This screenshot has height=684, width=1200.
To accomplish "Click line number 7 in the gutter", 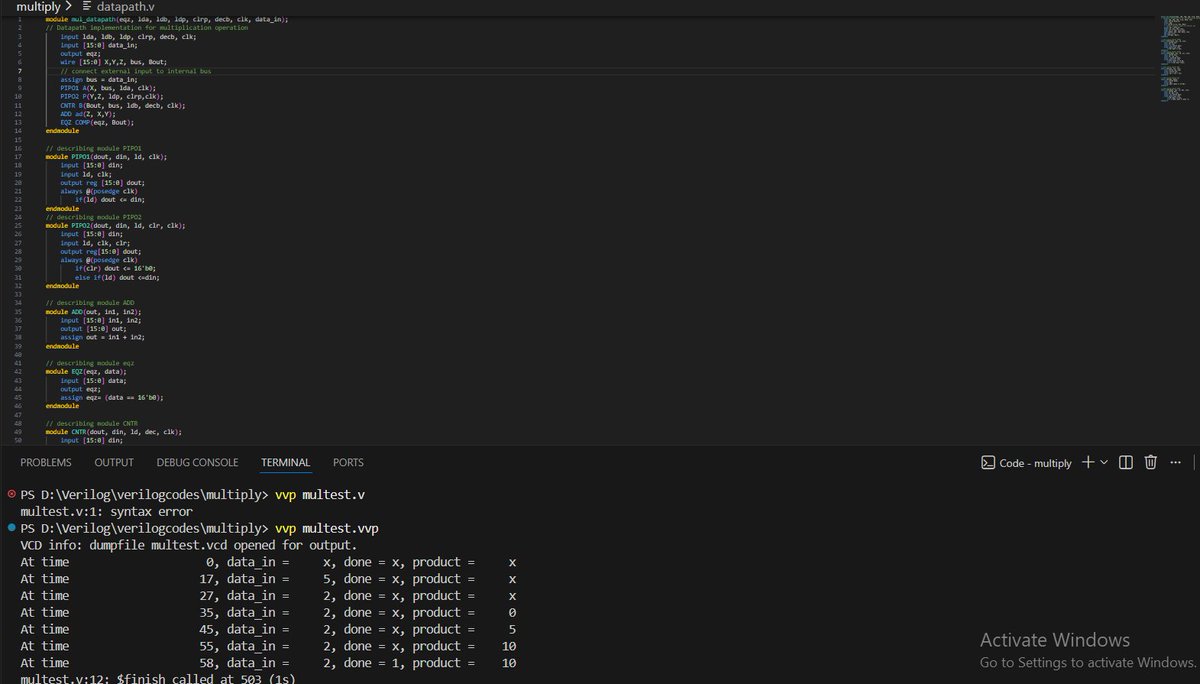I will coord(19,72).
